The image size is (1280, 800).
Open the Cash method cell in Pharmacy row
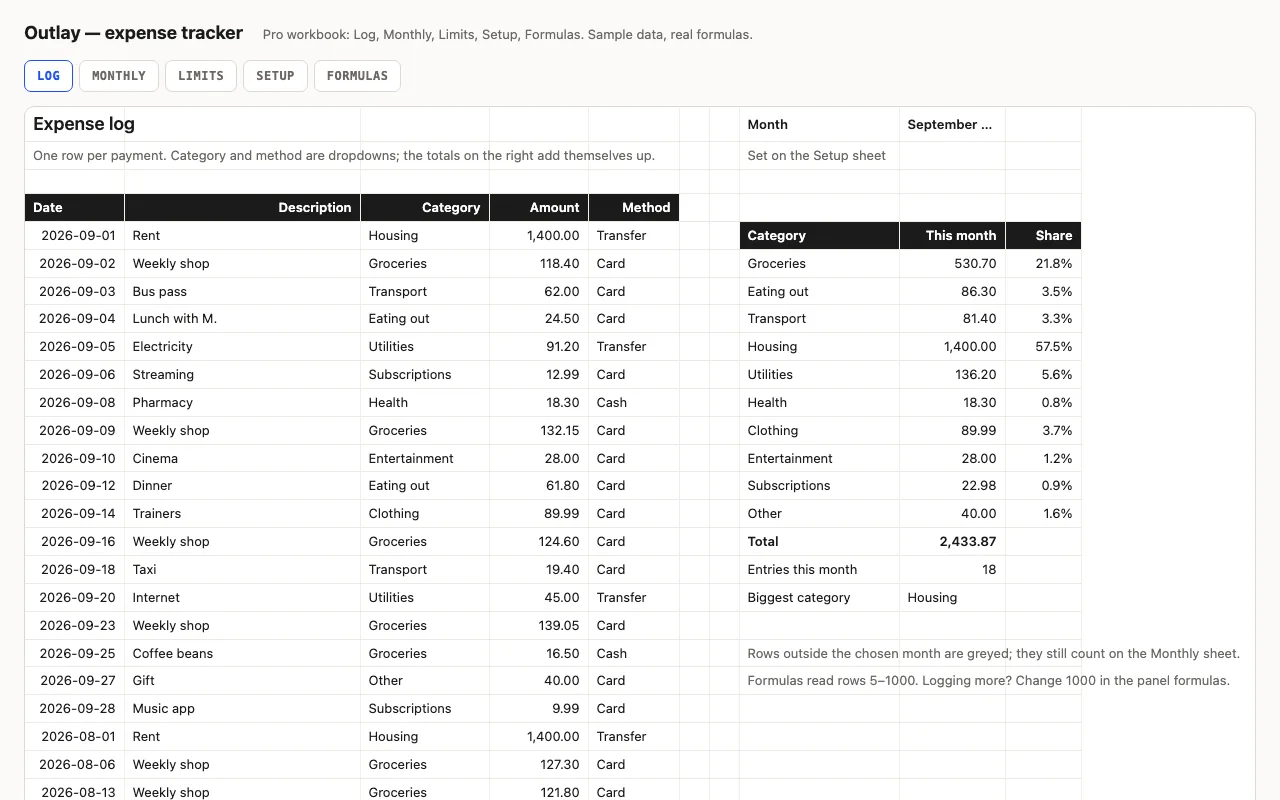coord(634,403)
